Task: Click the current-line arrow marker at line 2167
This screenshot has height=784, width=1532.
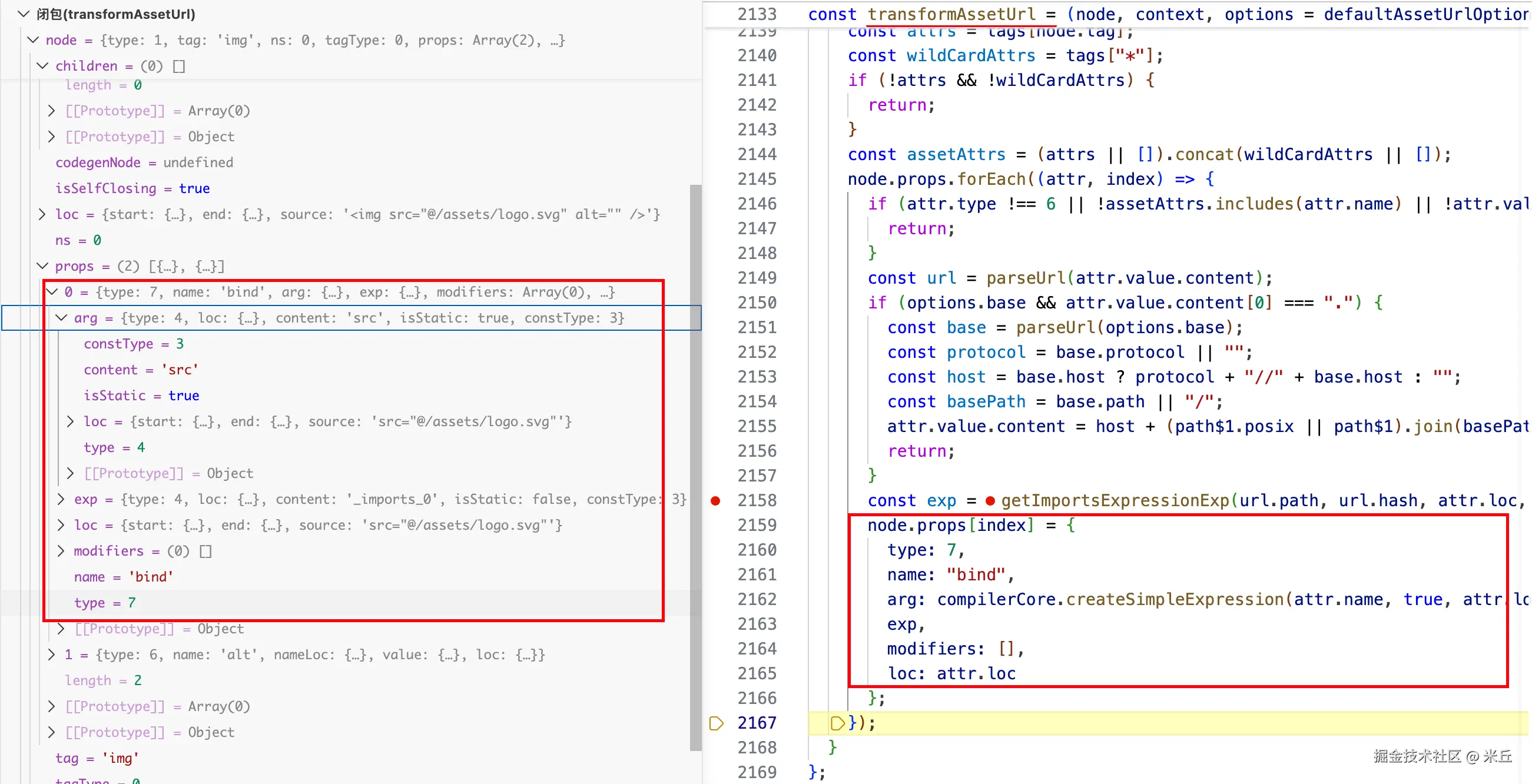Action: (x=716, y=723)
